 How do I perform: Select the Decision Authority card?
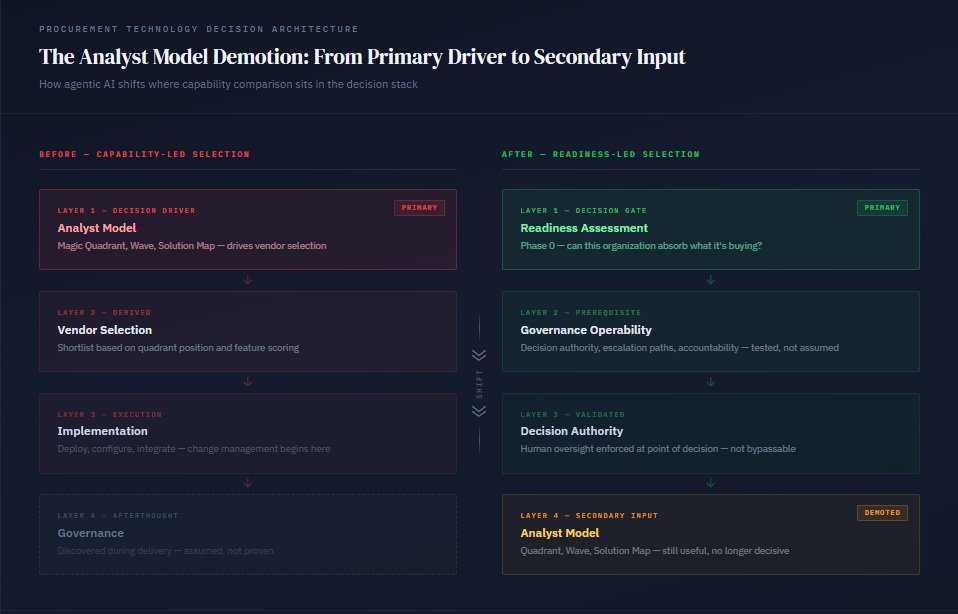coord(711,433)
